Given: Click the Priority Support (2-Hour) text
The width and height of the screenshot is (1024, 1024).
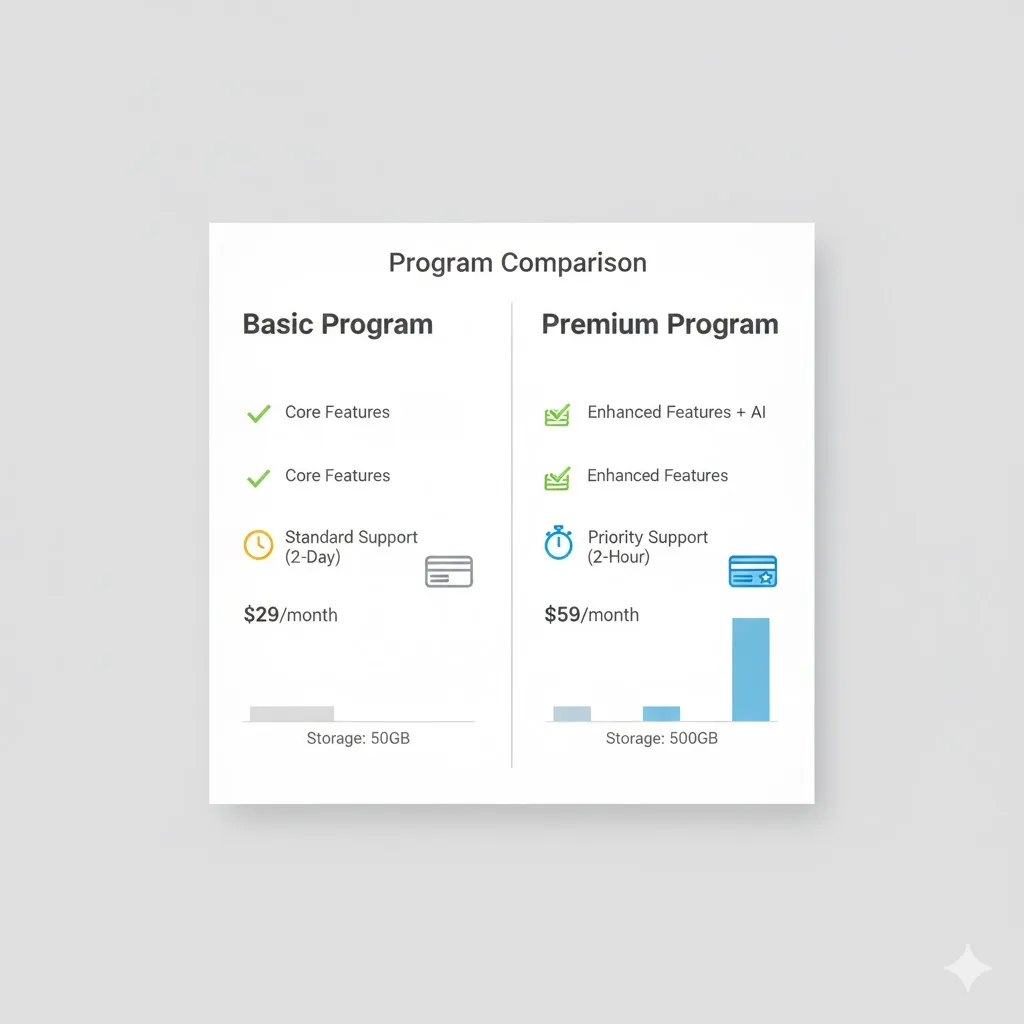Looking at the screenshot, I should [x=648, y=547].
